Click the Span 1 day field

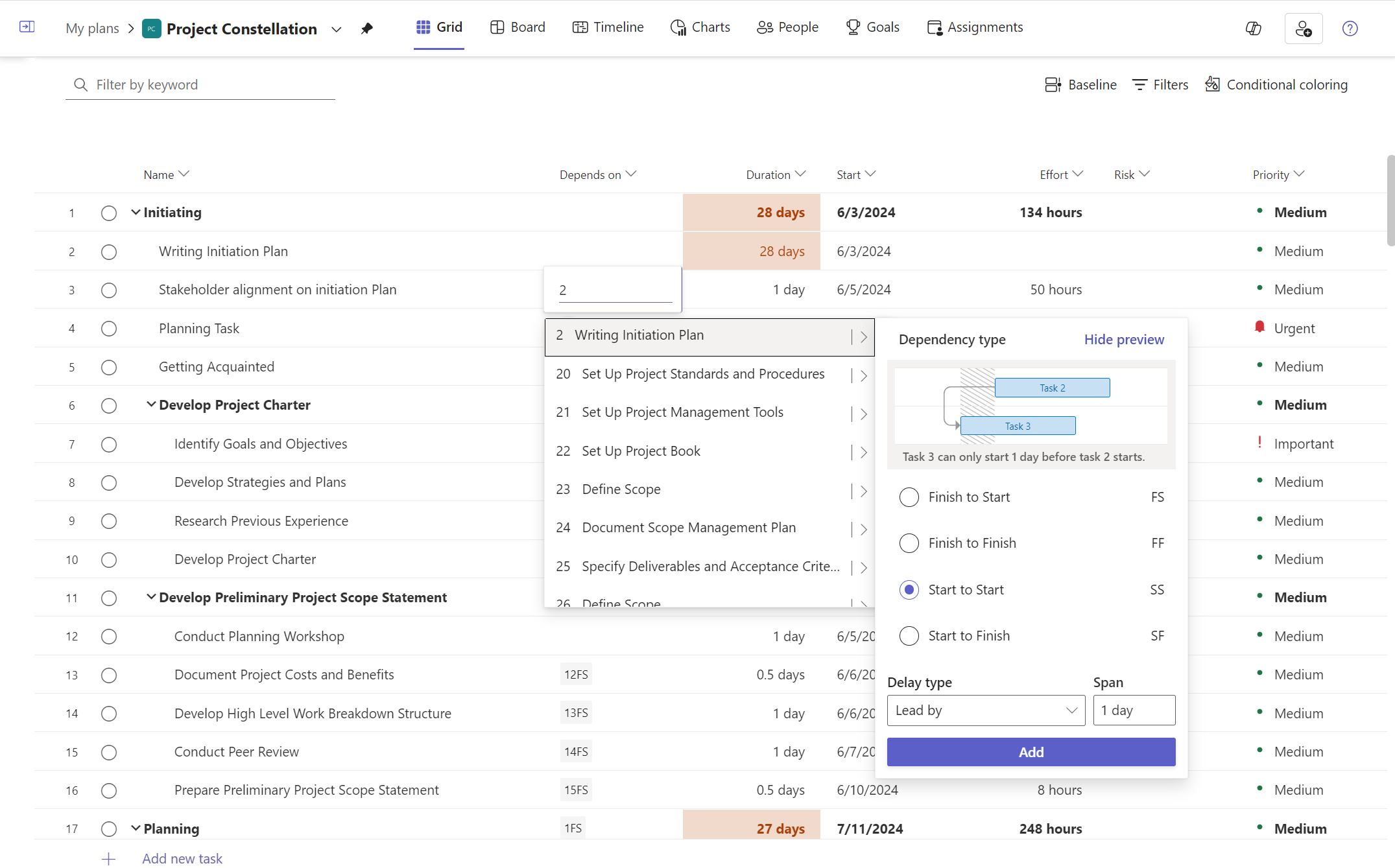1134,710
